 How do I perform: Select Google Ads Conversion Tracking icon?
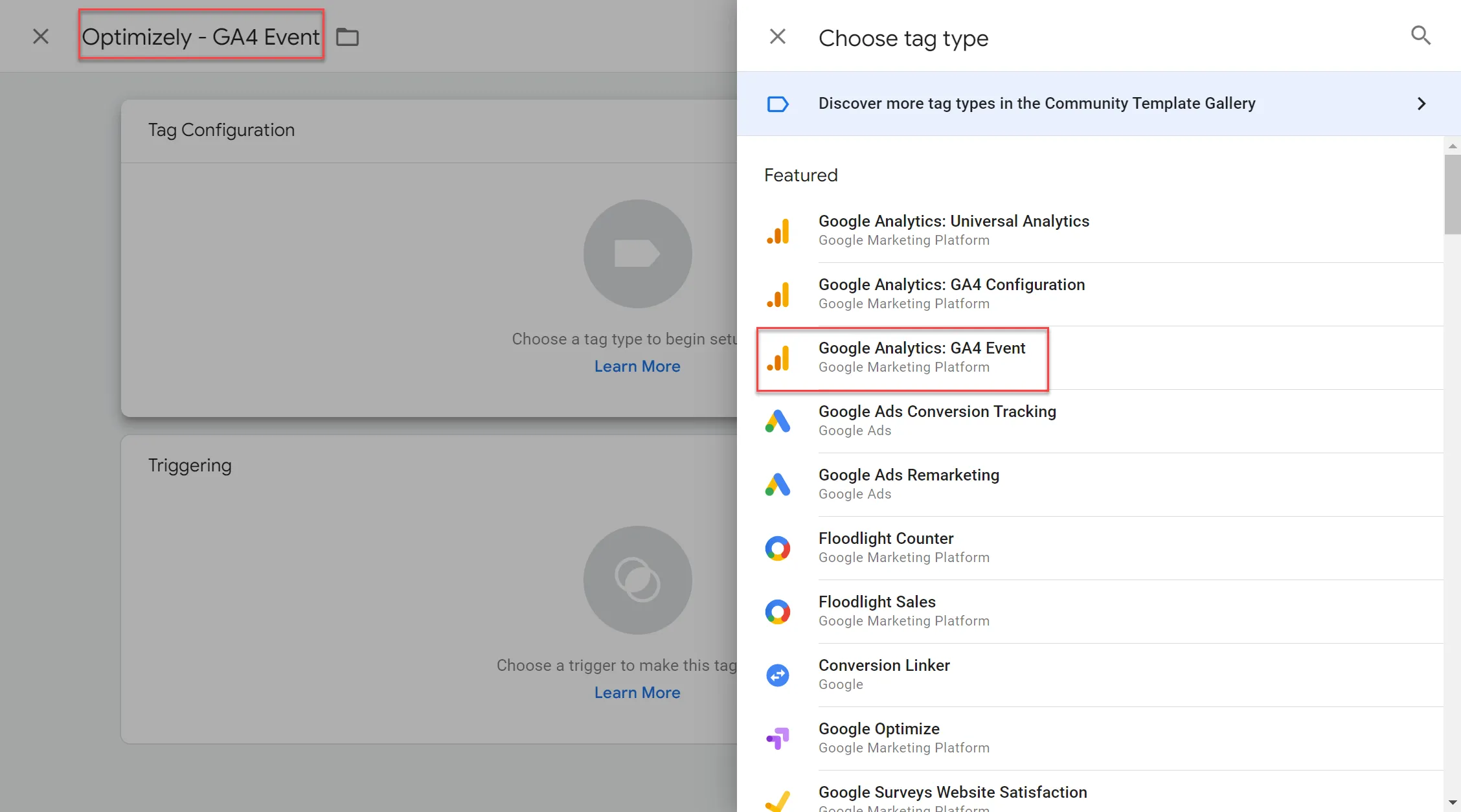(x=778, y=422)
